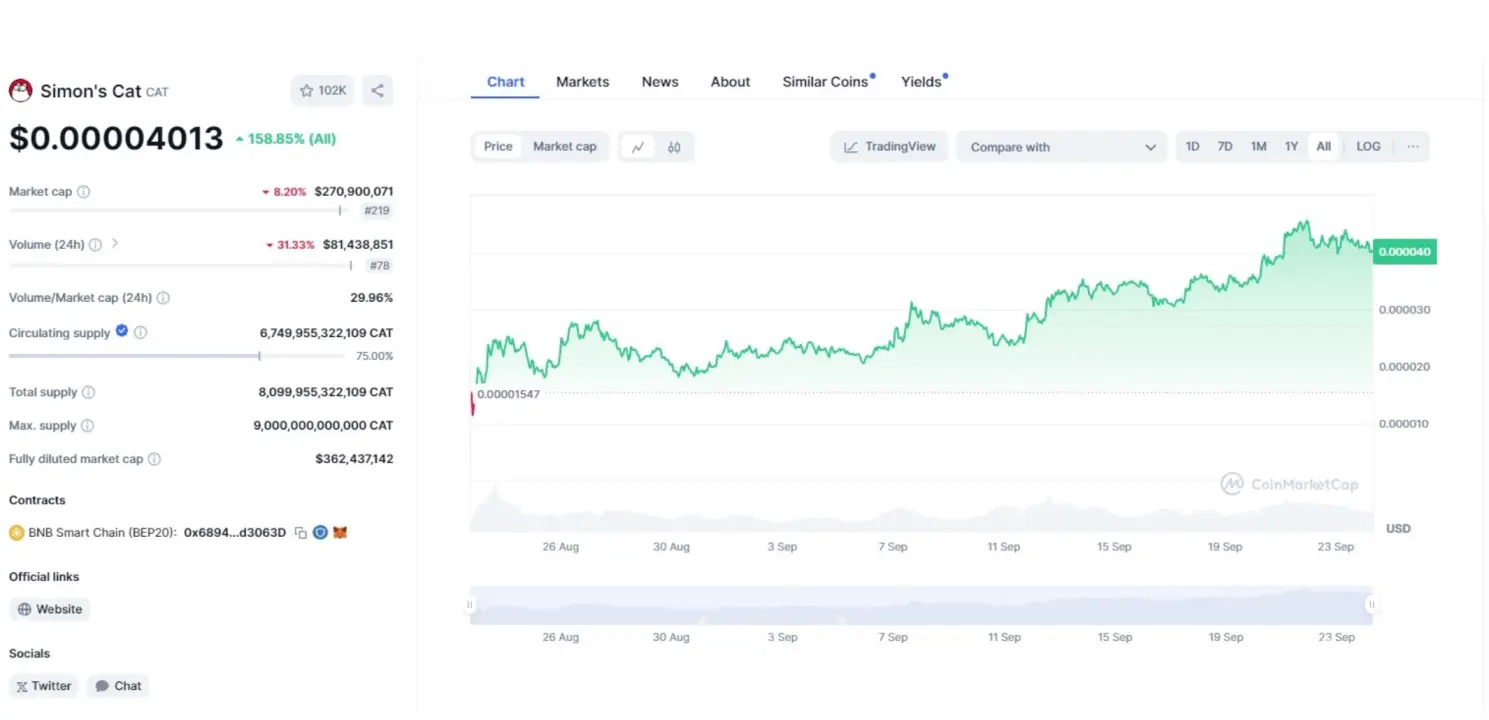Set chart range to 1D
1489x720 pixels.
pos(1192,147)
